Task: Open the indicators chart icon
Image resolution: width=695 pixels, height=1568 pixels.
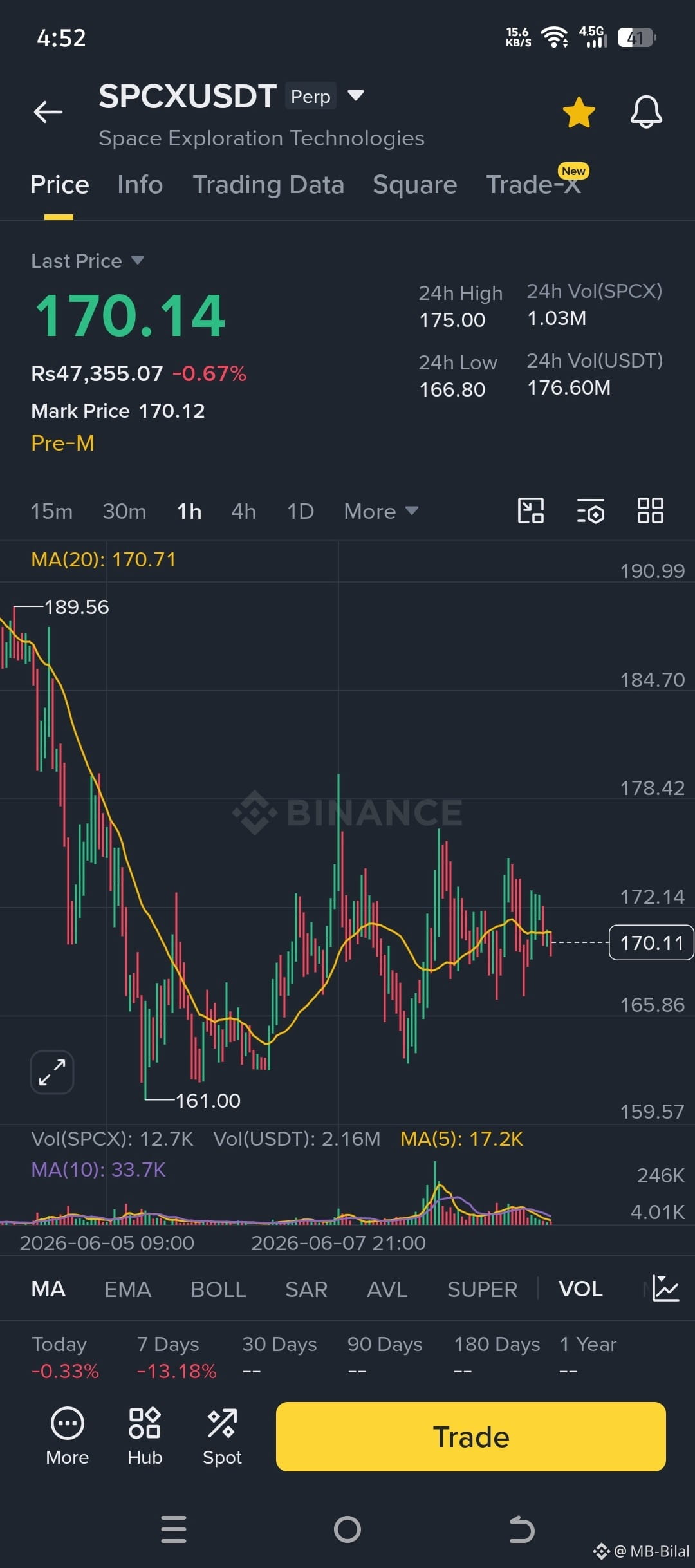Action: [665, 1289]
